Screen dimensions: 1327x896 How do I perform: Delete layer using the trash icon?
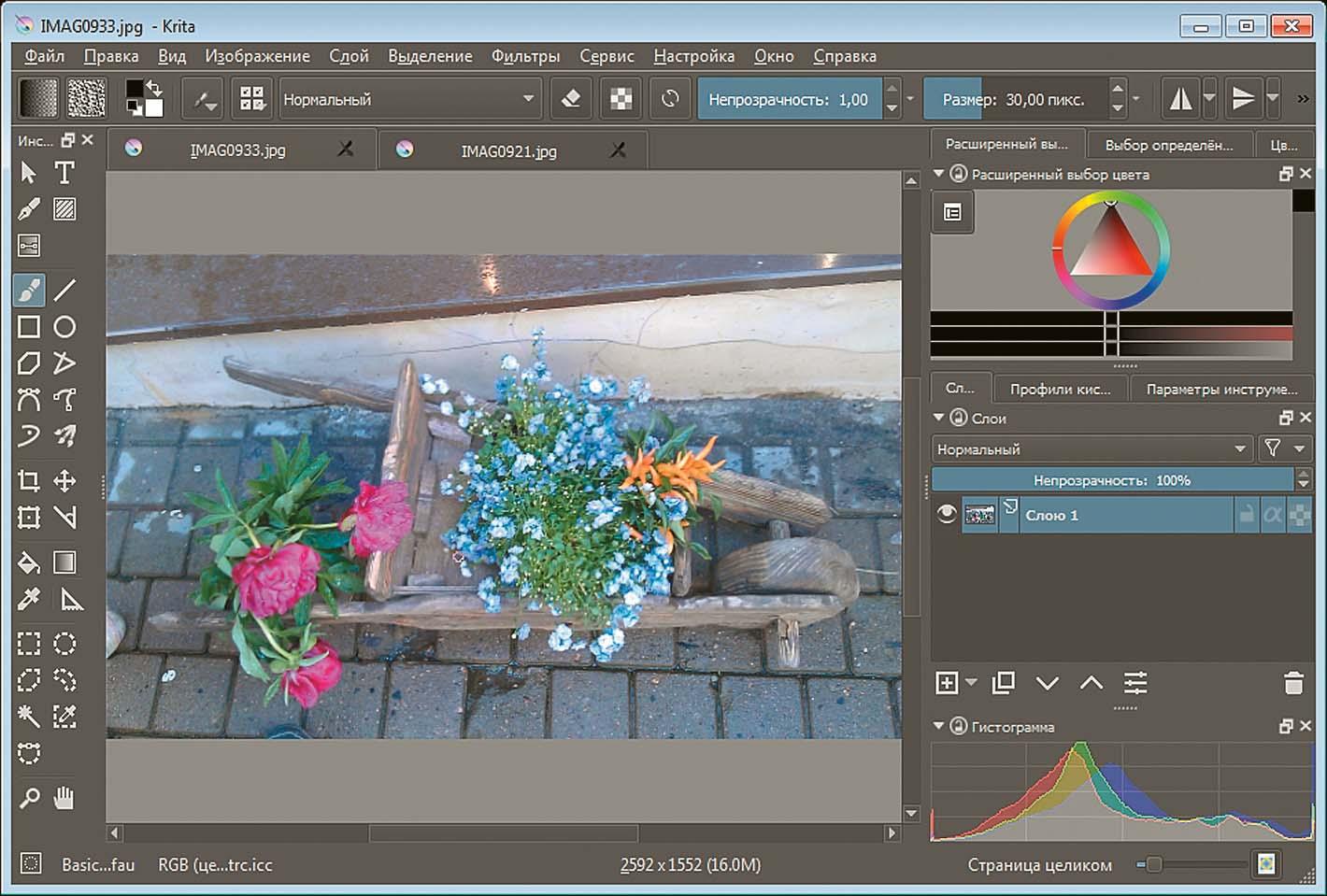click(1293, 683)
